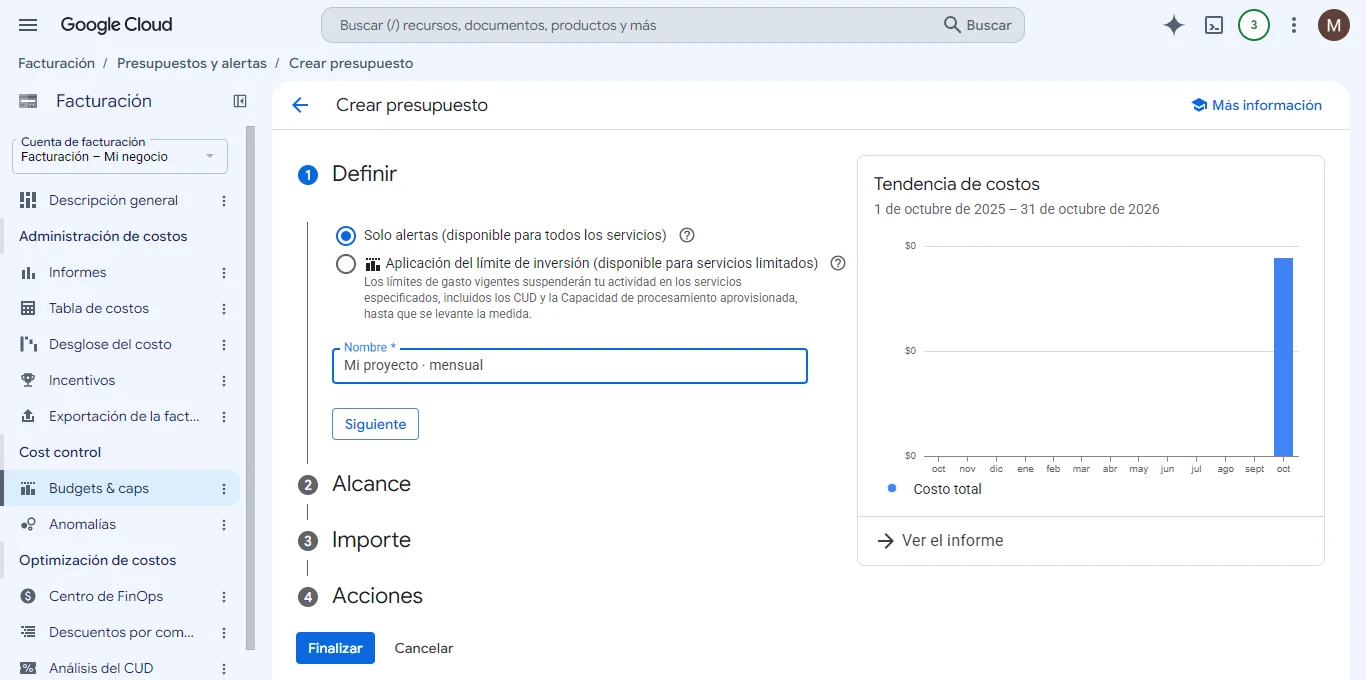Open Gemini sparkle assistant icon
Viewport: 1366px width, 680px height.
pos(1174,25)
